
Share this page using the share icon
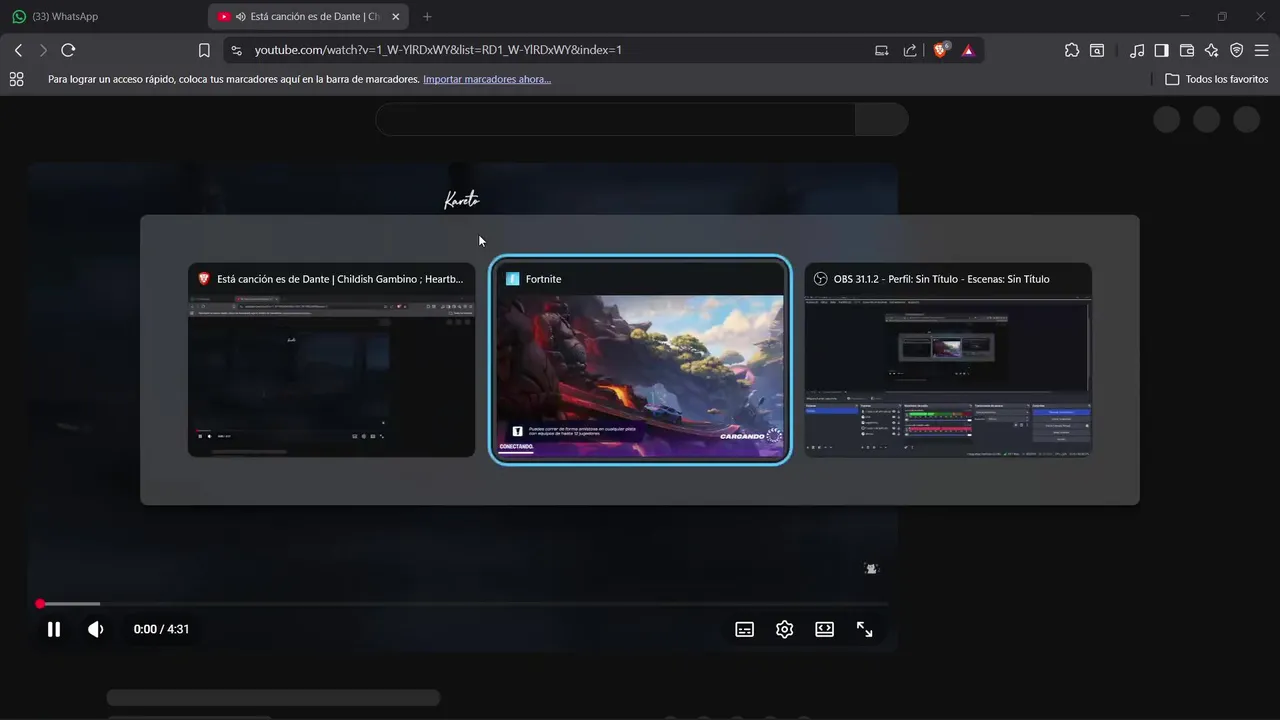(x=910, y=50)
